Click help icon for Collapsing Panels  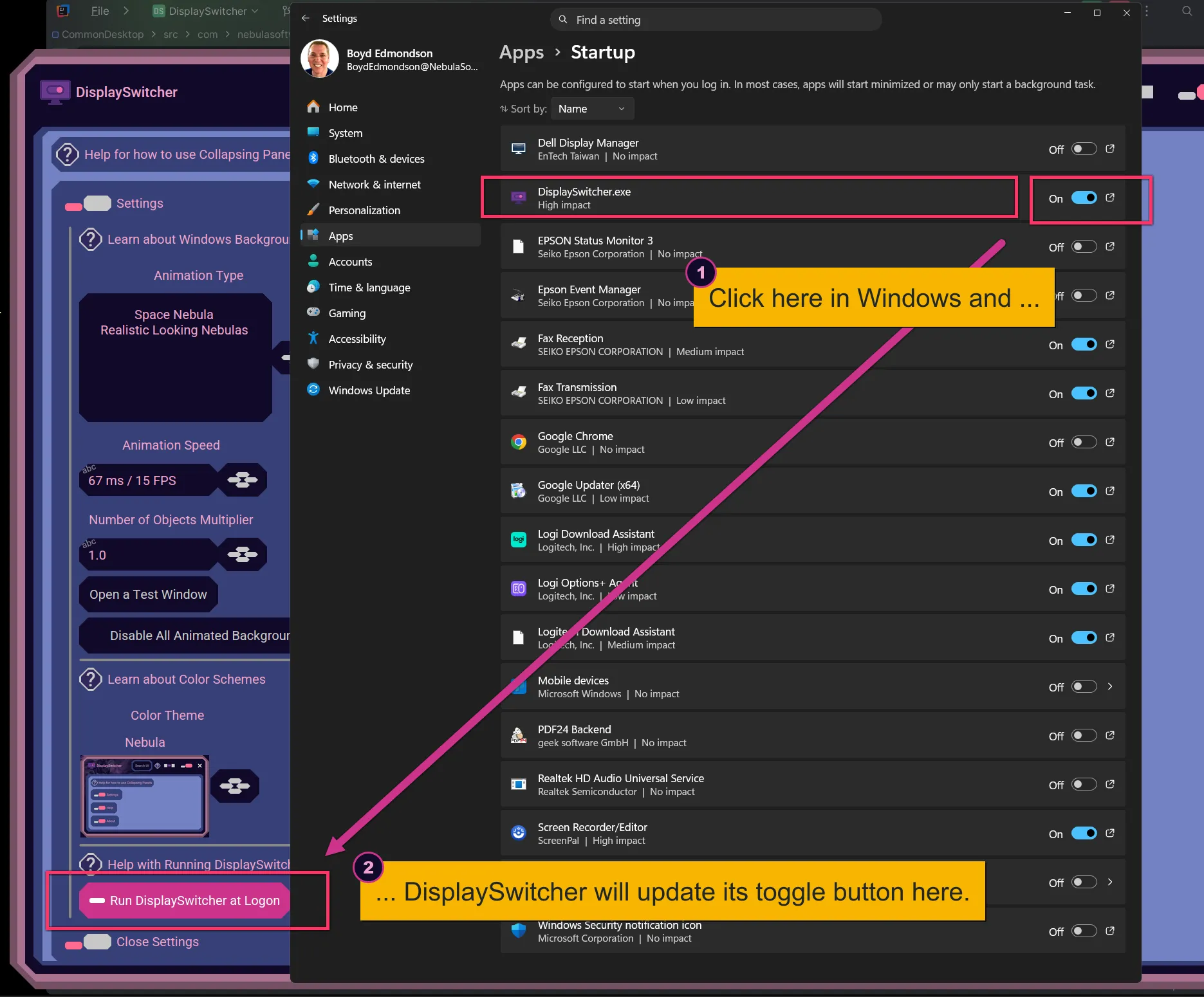tap(68, 154)
